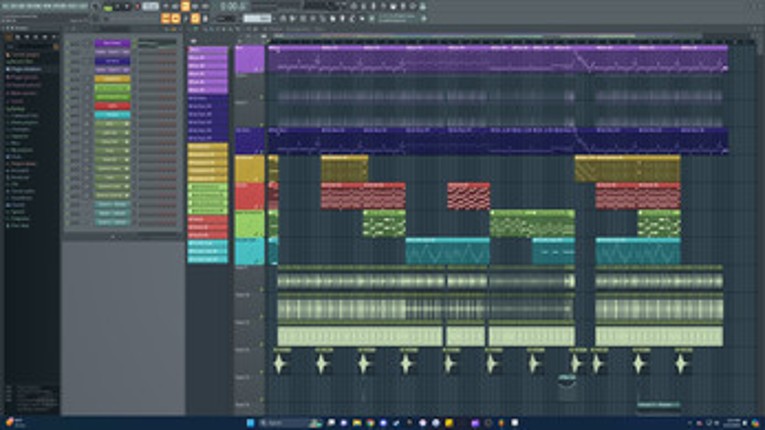Open the EDIT menu
This screenshot has height=430, width=765.
(17, 5)
